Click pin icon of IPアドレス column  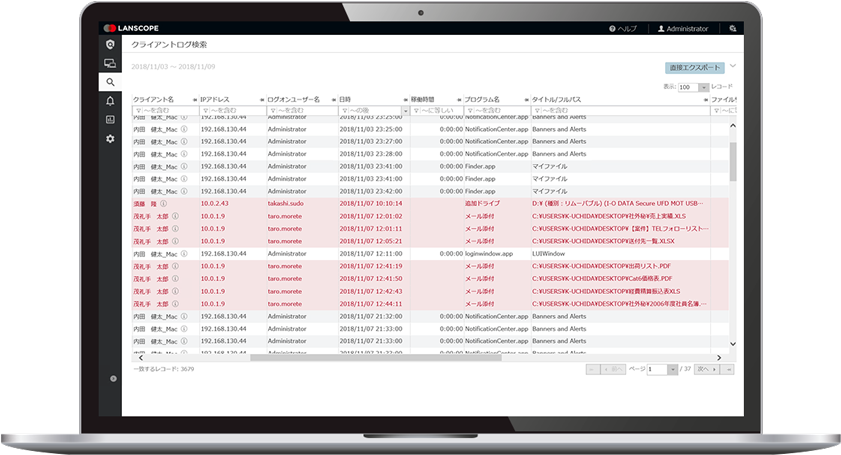[262, 100]
